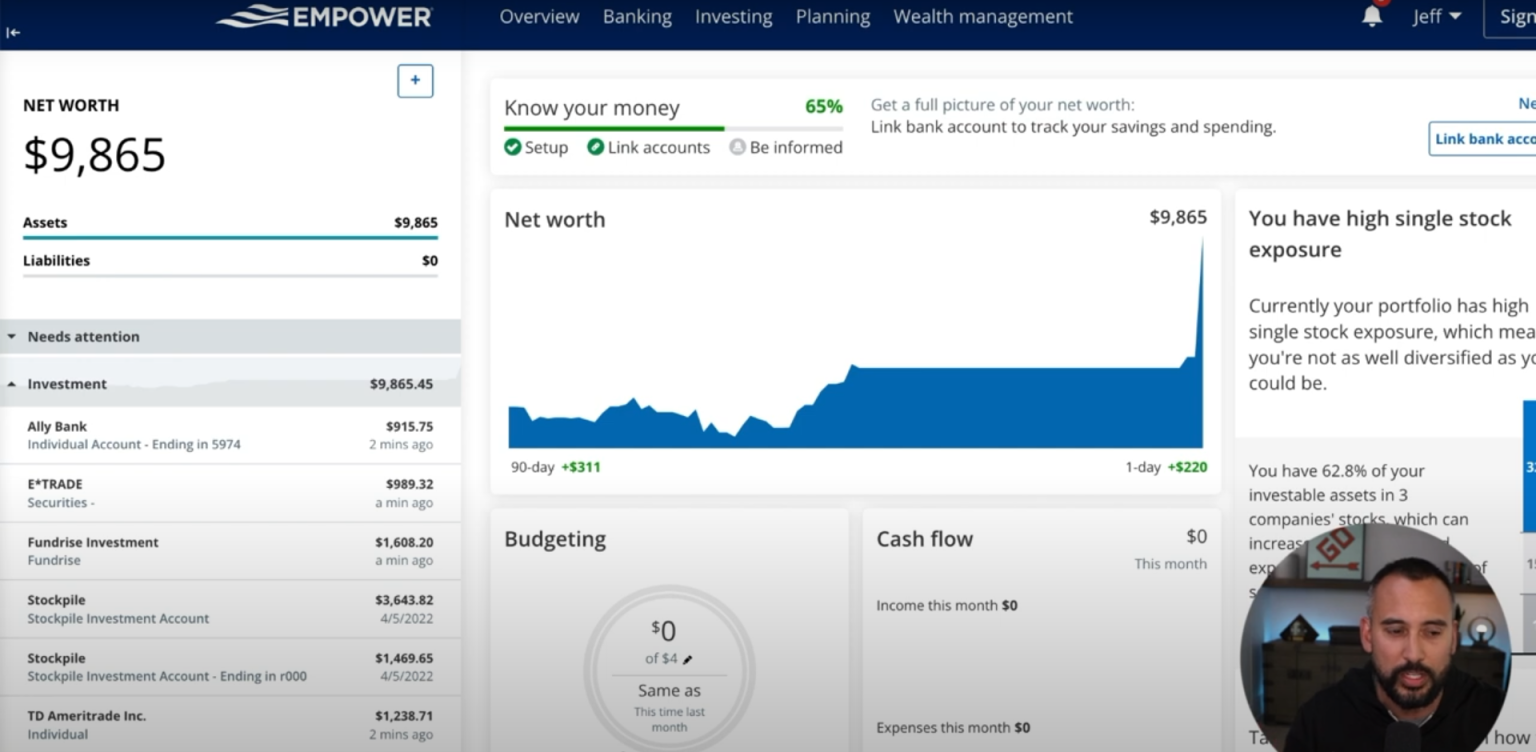Open the Budgeting card title
The width and height of the screenshot is (1536, 752).
[x=555, y=539]
